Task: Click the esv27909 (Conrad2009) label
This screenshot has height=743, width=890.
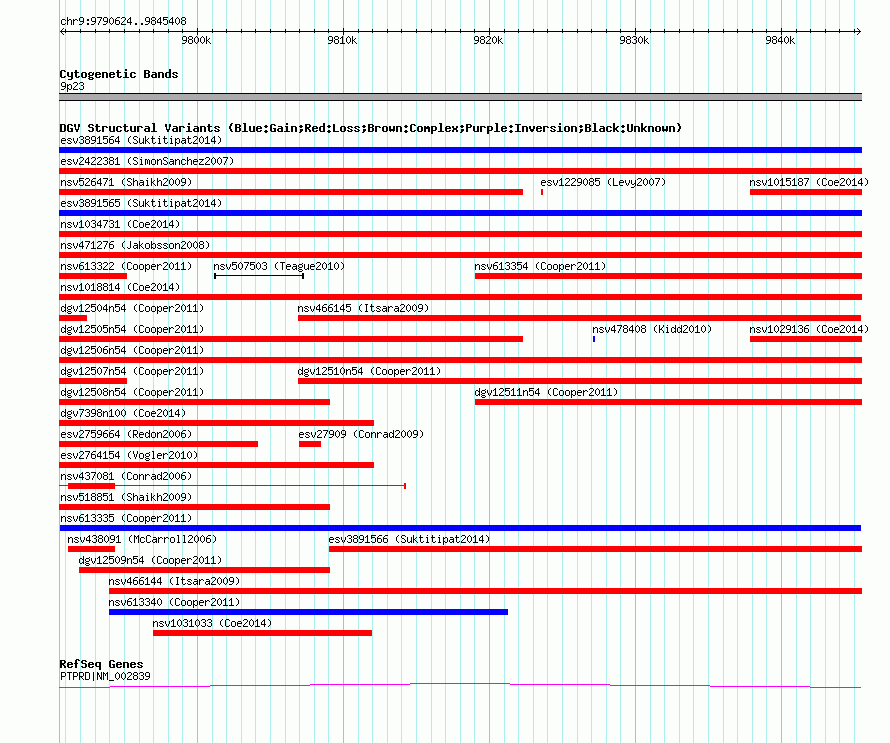Action: coord(361,434)
